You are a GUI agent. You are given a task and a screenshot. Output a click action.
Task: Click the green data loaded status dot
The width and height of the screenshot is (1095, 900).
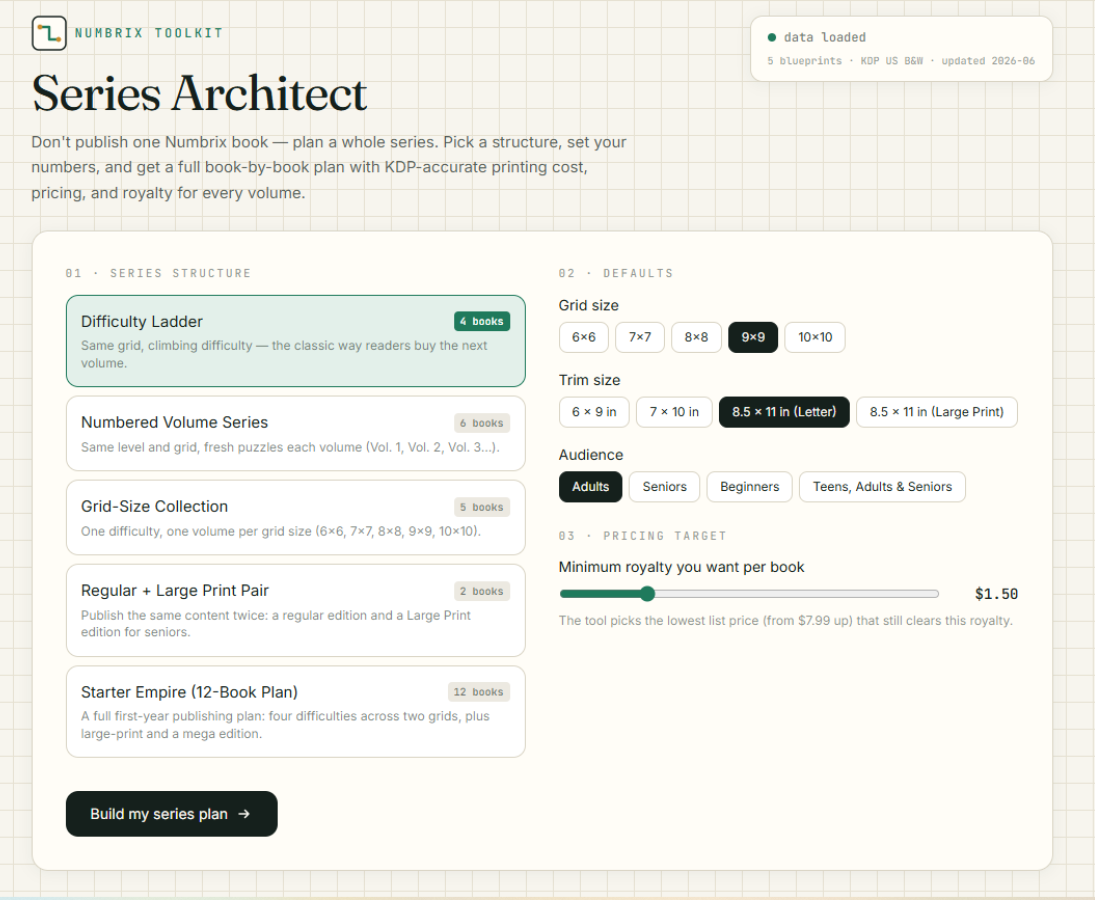tap(772, 37)
